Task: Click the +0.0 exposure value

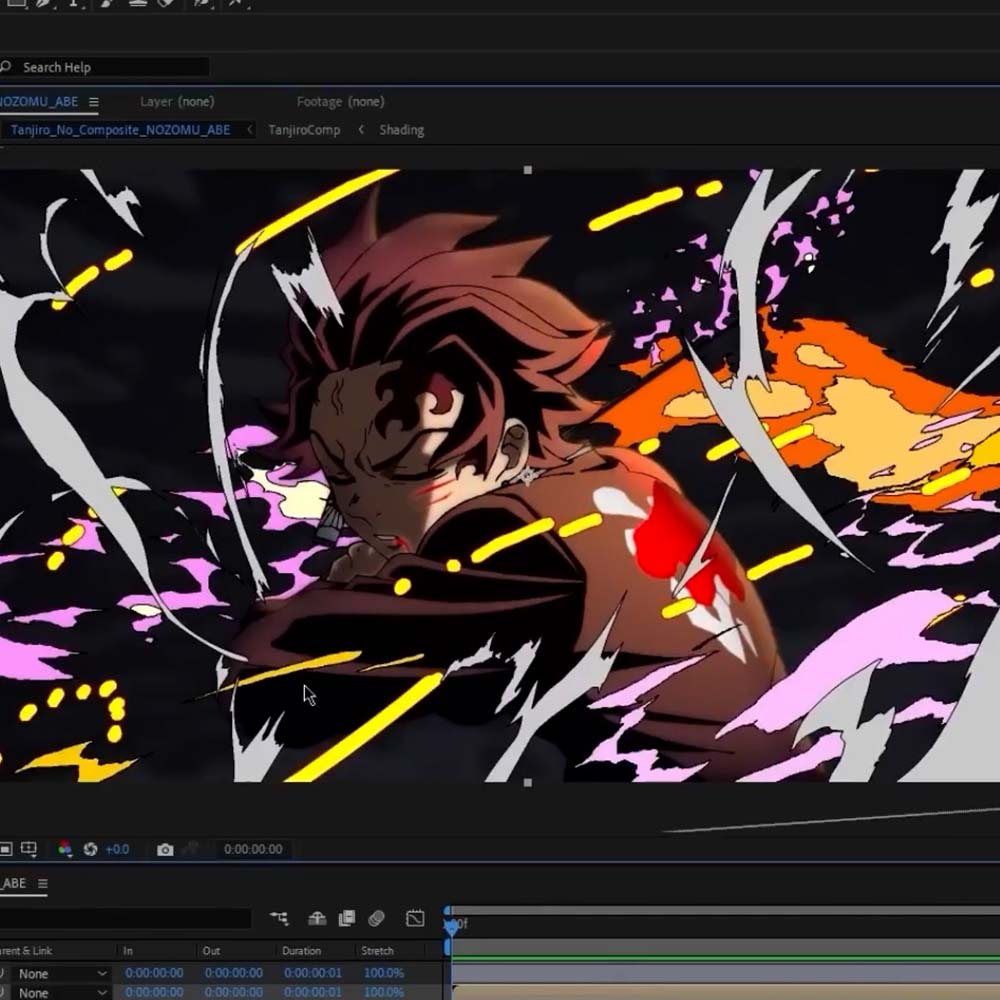Action: [117, 849]
